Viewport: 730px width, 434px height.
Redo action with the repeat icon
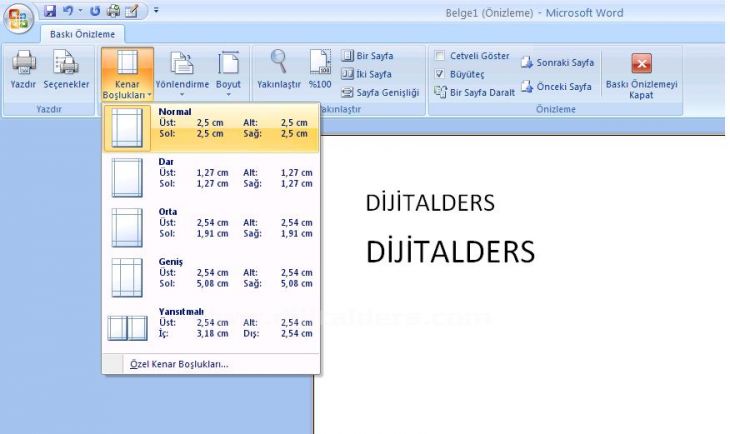pos(95,11)
